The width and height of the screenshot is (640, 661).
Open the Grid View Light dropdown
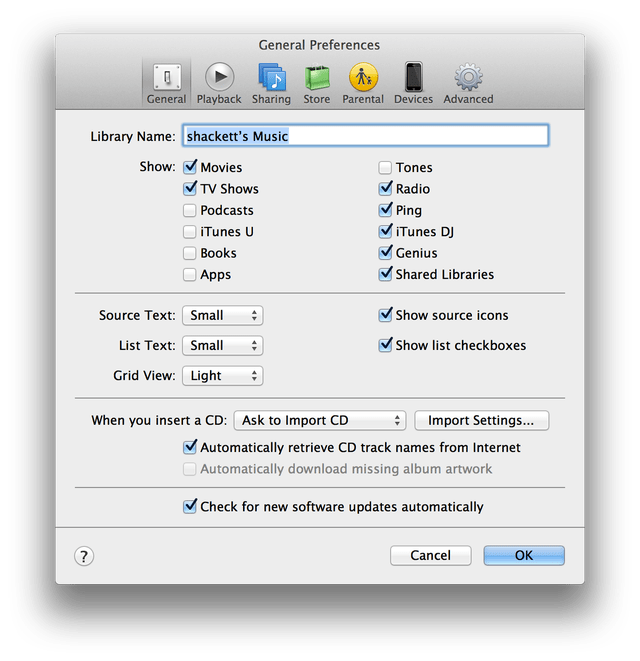(223, 376)
